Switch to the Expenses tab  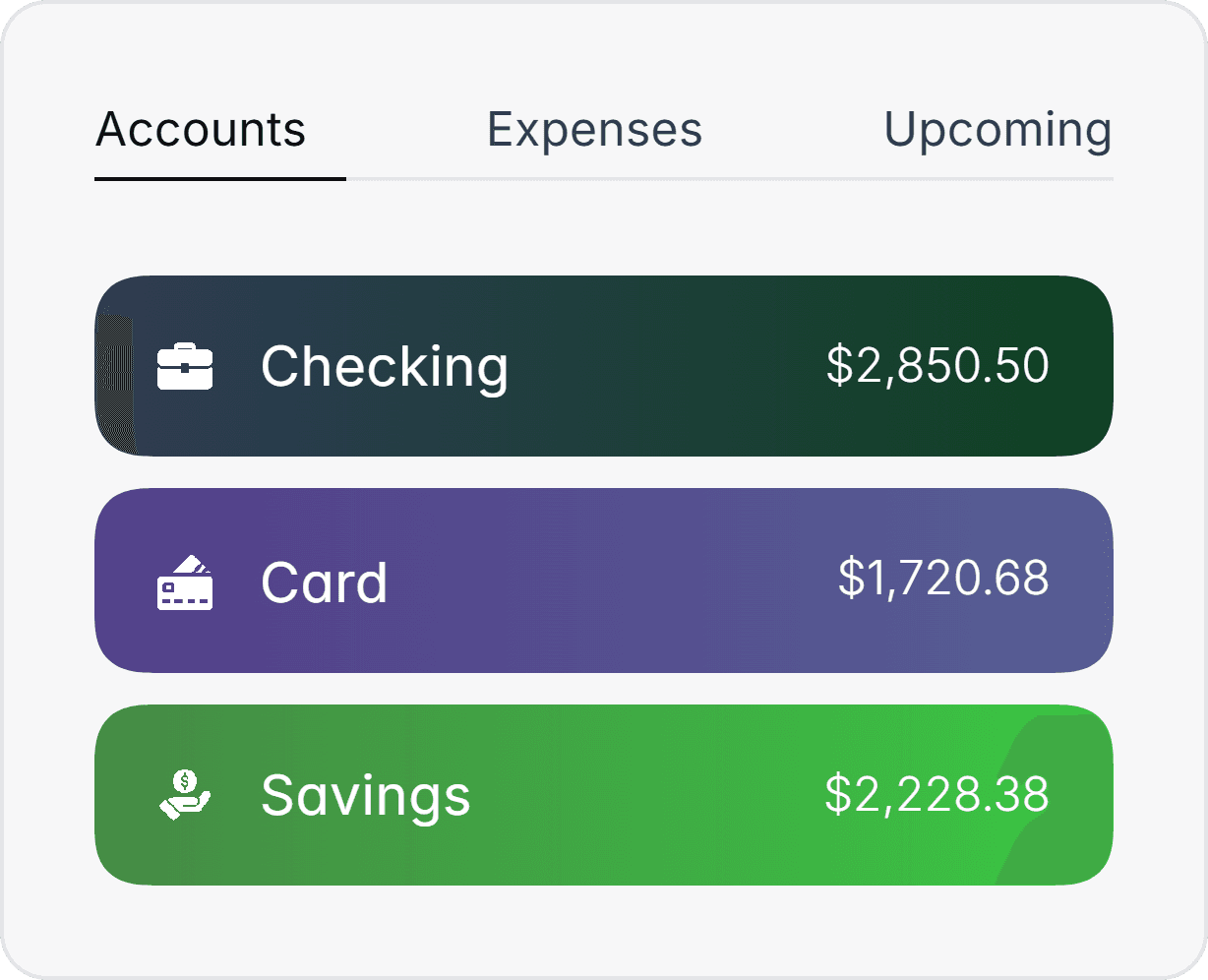click(x=594, y=129)
